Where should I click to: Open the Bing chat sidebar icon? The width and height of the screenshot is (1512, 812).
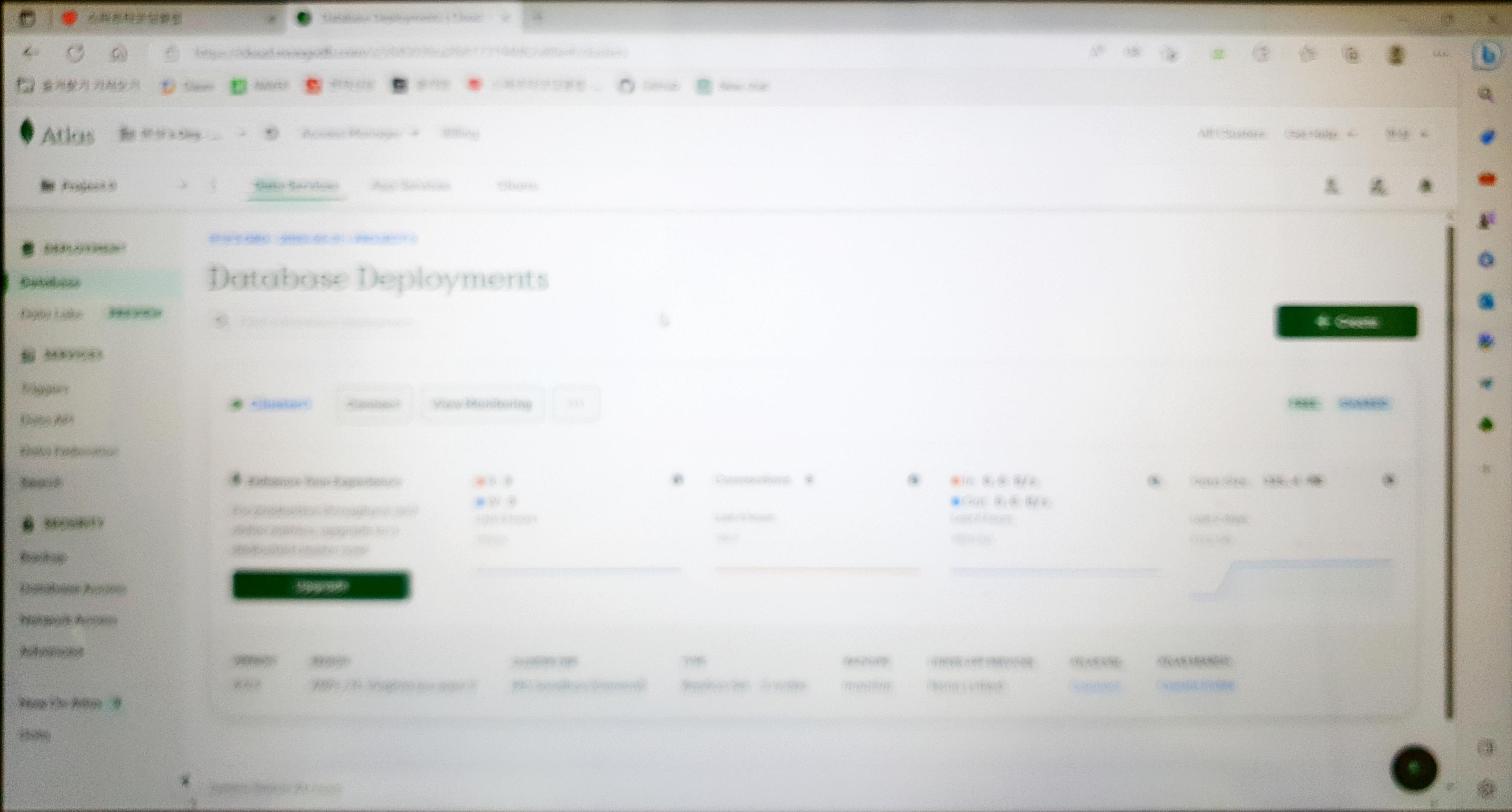(1488, 56)
